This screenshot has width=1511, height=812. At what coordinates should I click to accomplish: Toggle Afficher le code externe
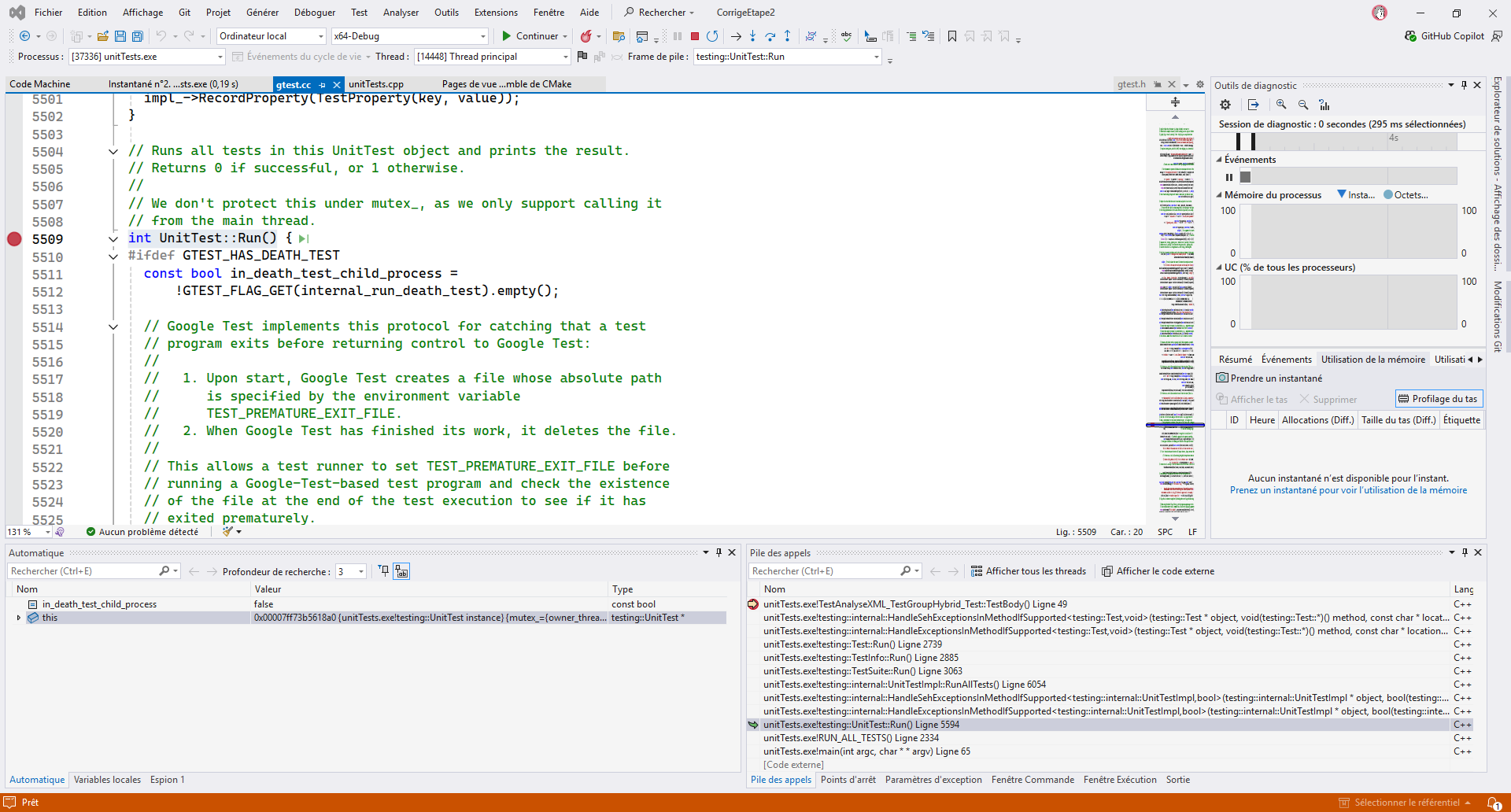1158,571
